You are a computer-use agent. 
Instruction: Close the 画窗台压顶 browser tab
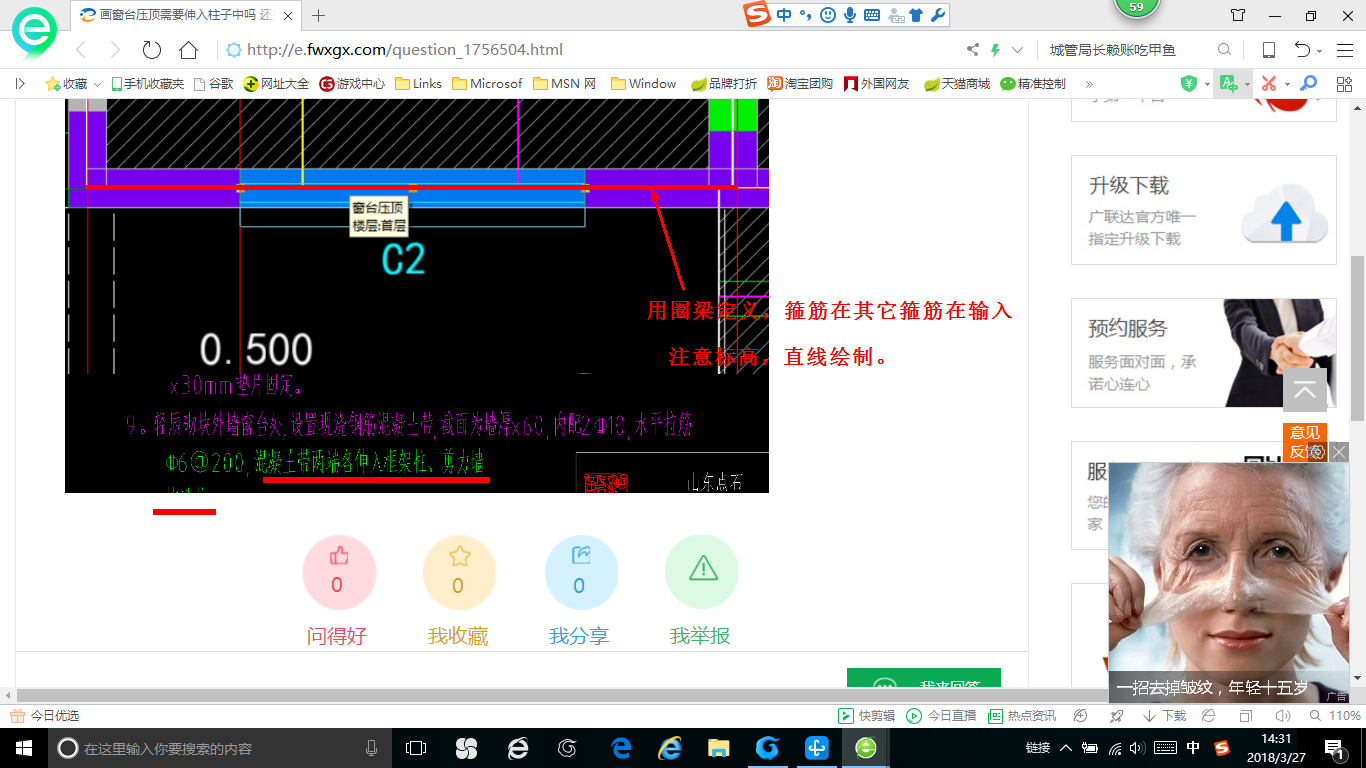[287, 15]
